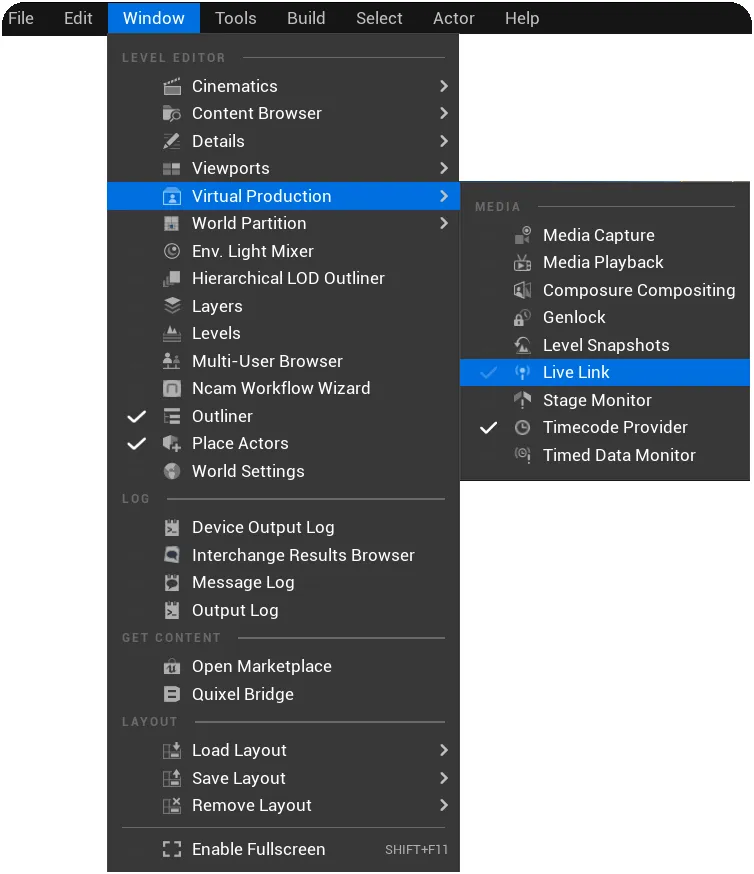Open the Actor menu

454,18
